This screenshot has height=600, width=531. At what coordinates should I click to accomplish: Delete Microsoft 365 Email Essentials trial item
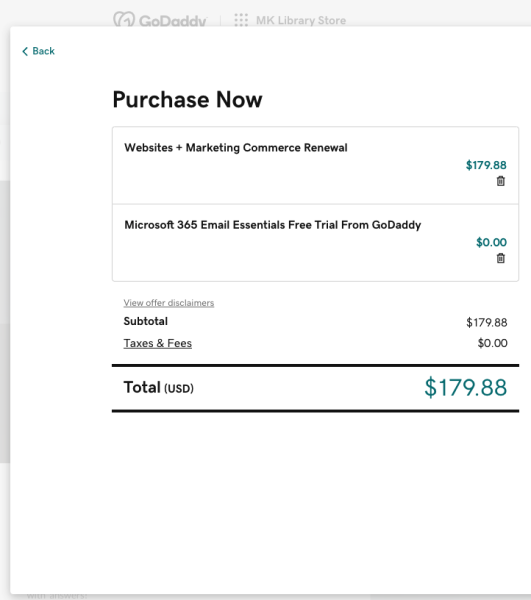click(x=500, y=258)
